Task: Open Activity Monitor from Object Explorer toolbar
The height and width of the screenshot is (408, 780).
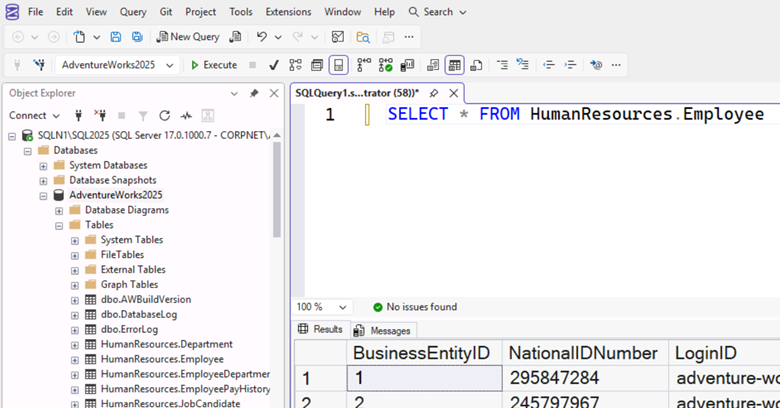Action: (x=186, y=115)
